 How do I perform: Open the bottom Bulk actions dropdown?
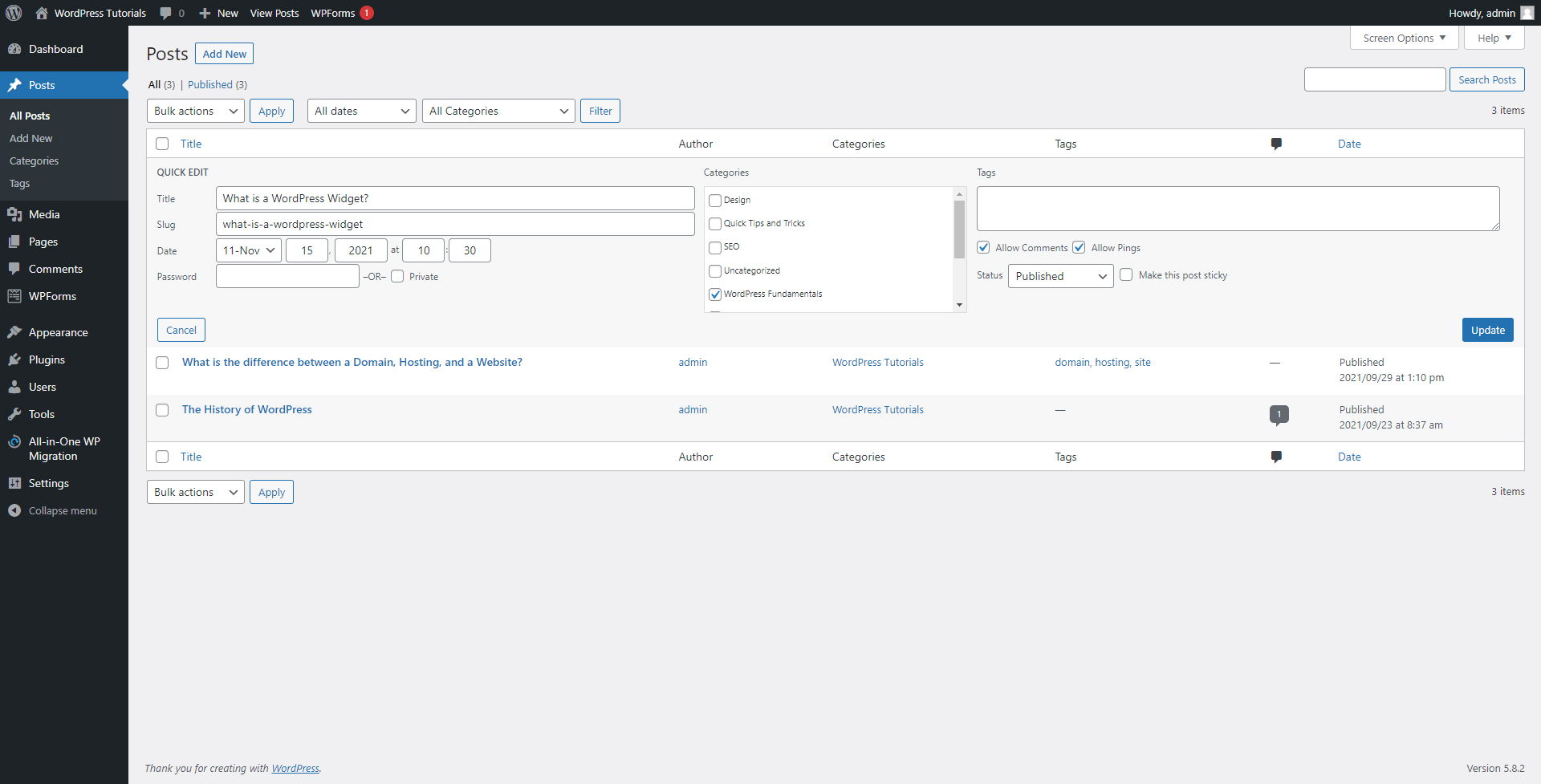[x=196, y=492]
